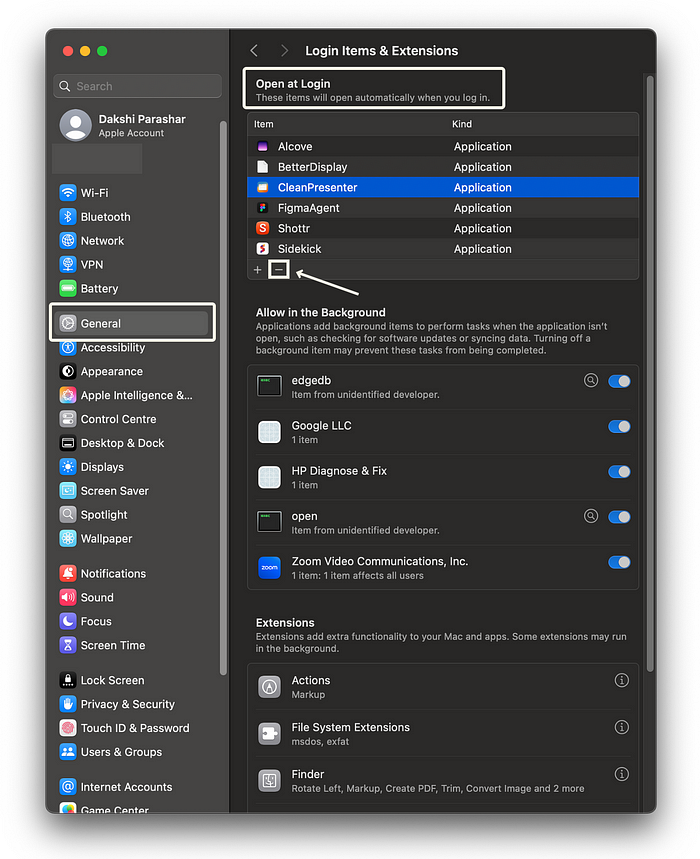
Task: Open Accessibility settings icon
Action: point(68,347)
